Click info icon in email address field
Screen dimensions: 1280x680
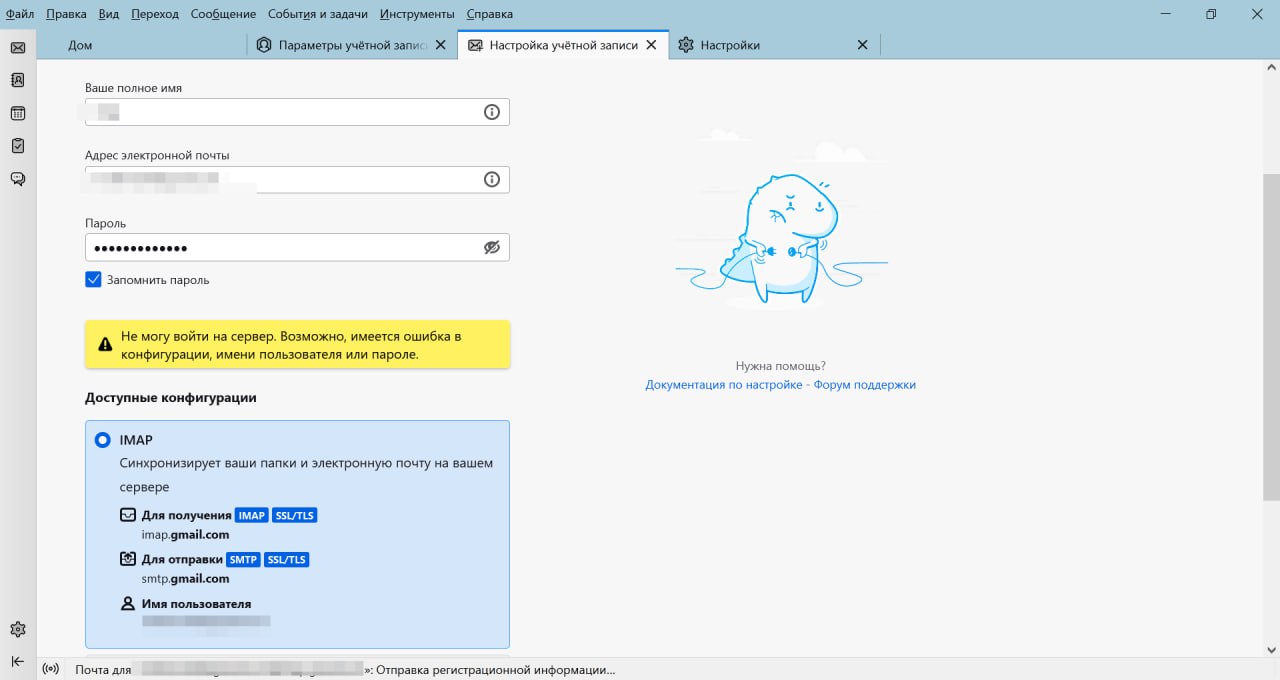tap(491, 179)
